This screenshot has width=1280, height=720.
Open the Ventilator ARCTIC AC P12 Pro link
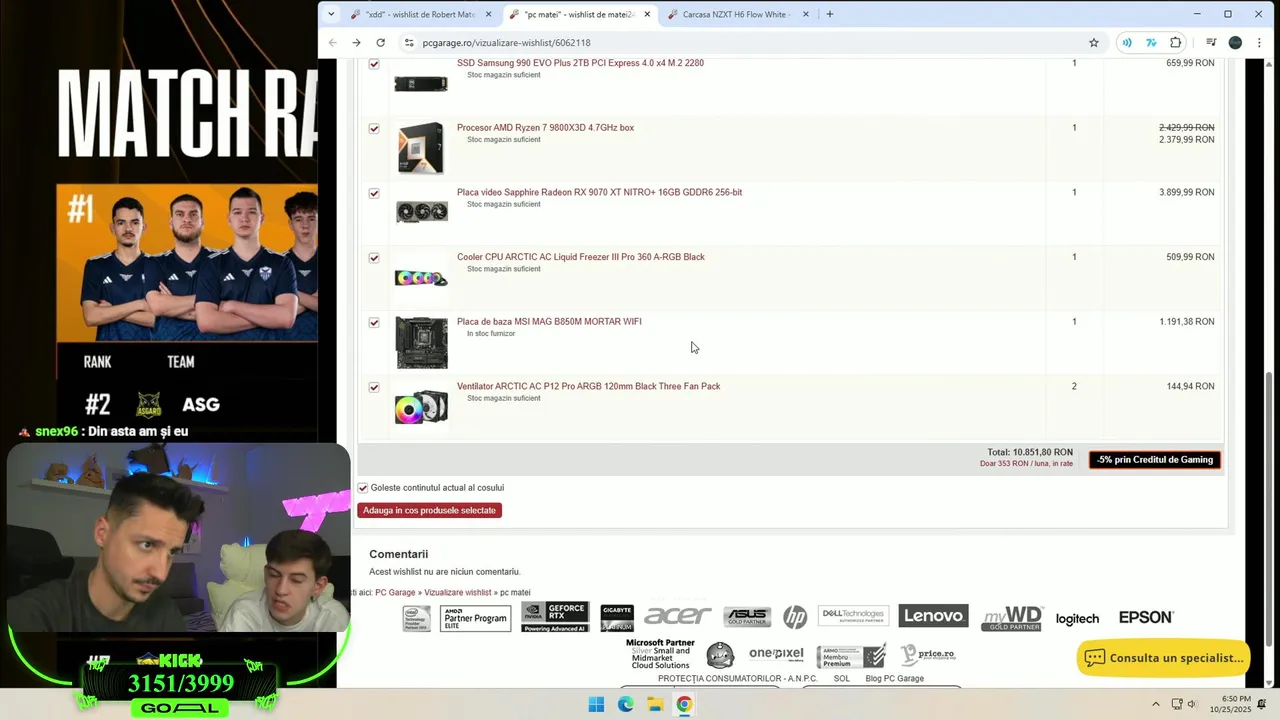click(588, 386)
